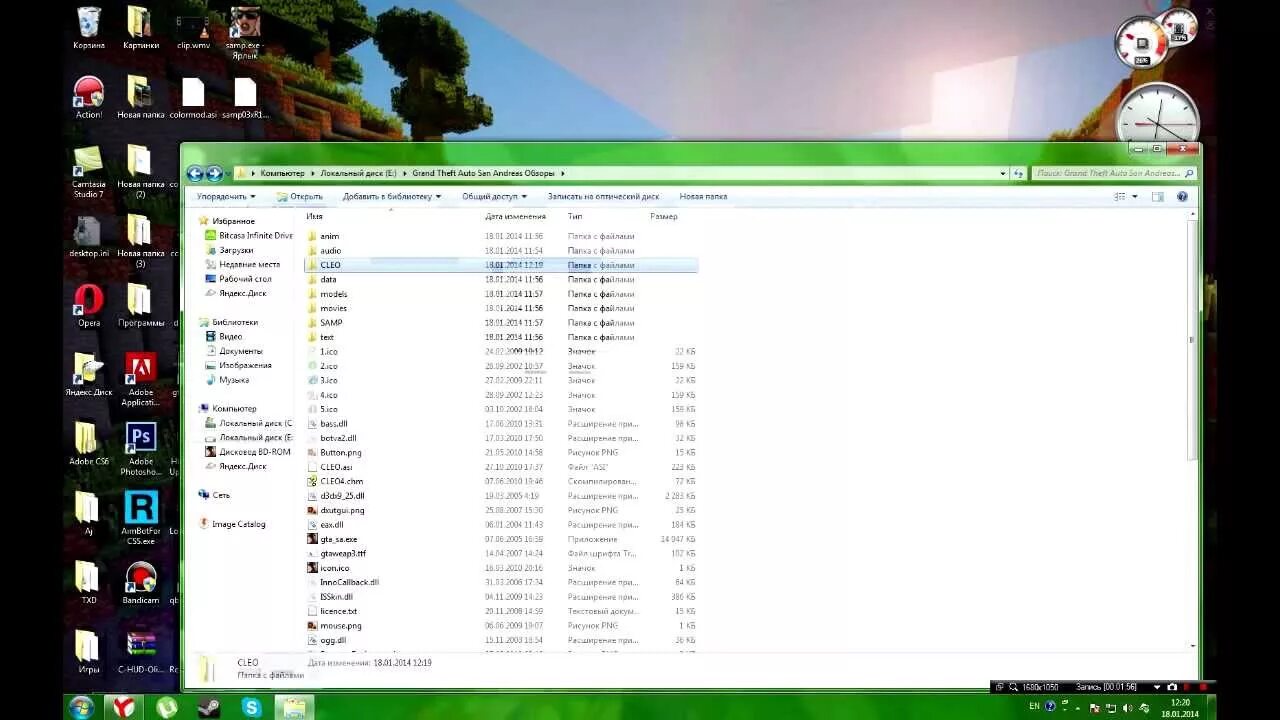1280x720 pixels.
Task: Open the Игры folder on desktop
Action: coord(89,652)
